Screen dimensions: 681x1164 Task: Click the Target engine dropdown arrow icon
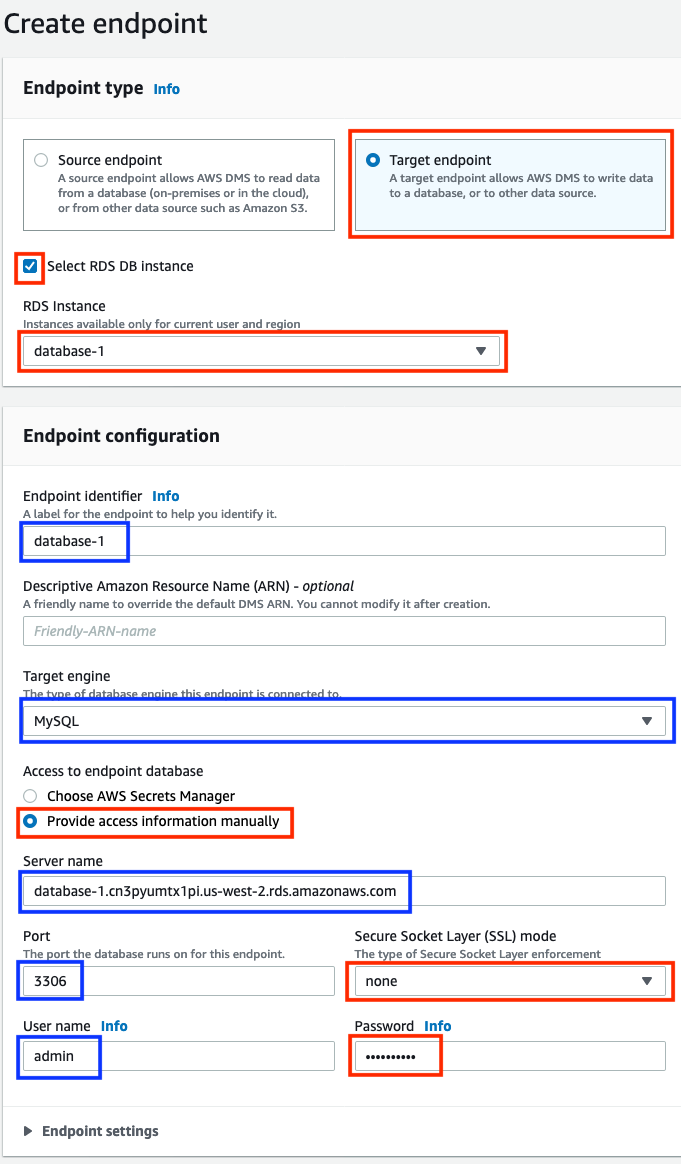pos(646,721)
